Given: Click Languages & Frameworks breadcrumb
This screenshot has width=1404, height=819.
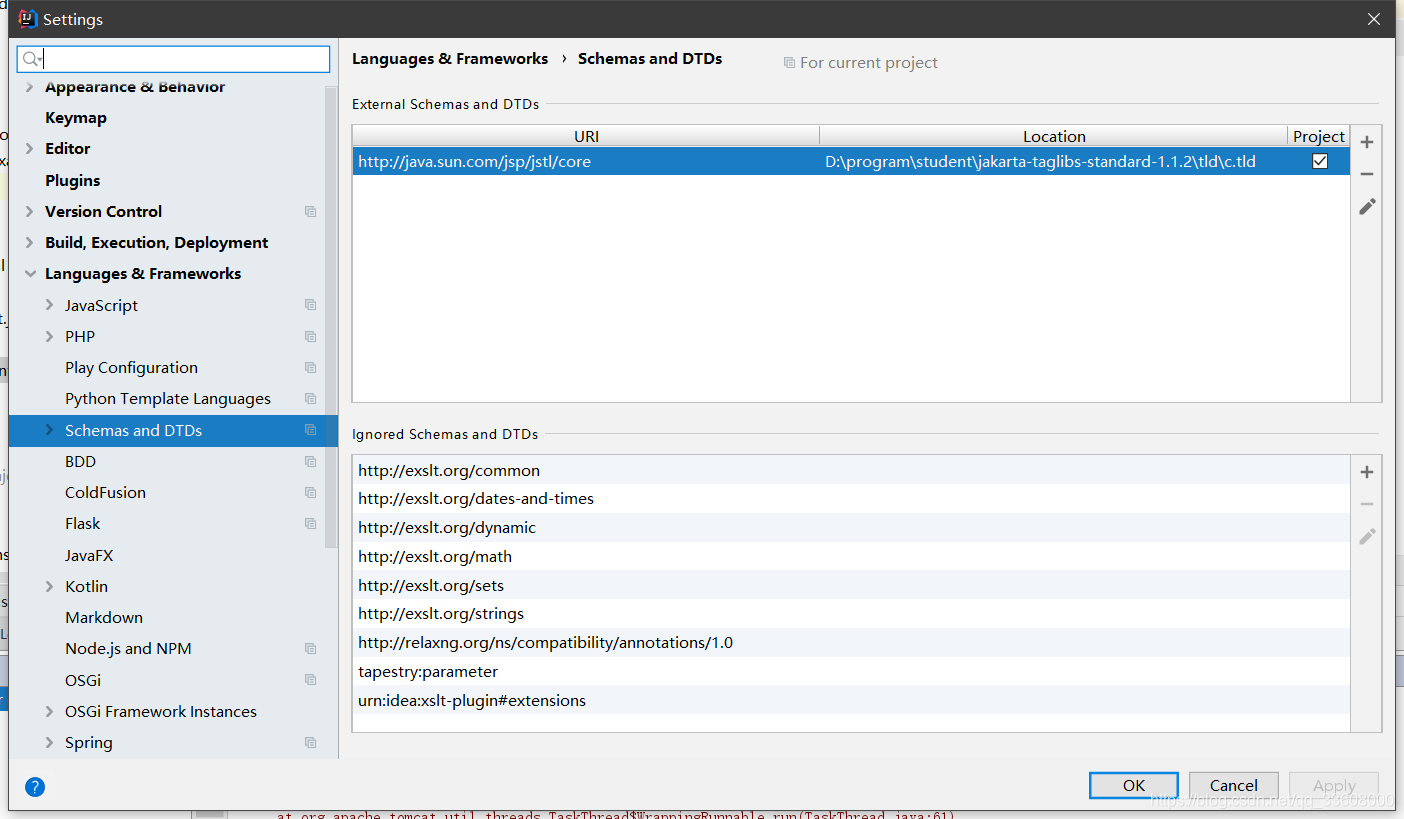Looking at the screenshot, I should (x=450, y=58).
